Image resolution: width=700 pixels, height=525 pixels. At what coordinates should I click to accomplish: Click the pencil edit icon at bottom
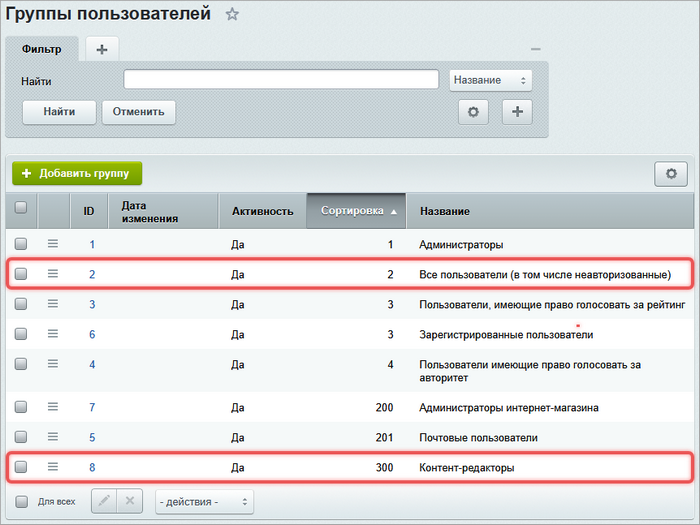pos(105,501)
